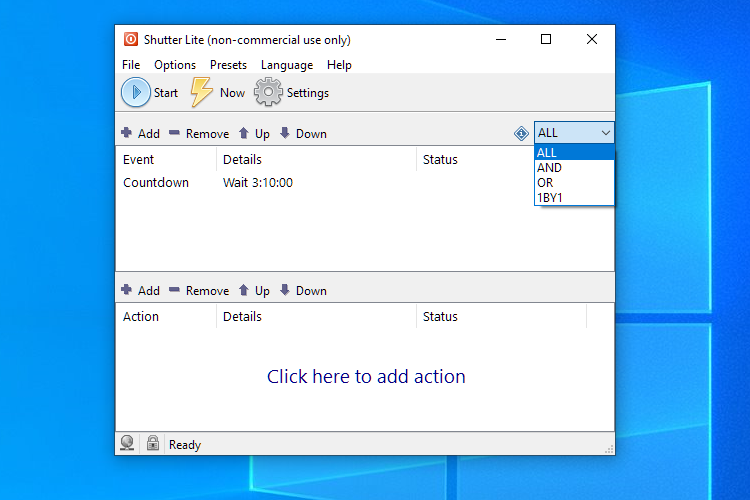Click the Start button label

point(165,93)
